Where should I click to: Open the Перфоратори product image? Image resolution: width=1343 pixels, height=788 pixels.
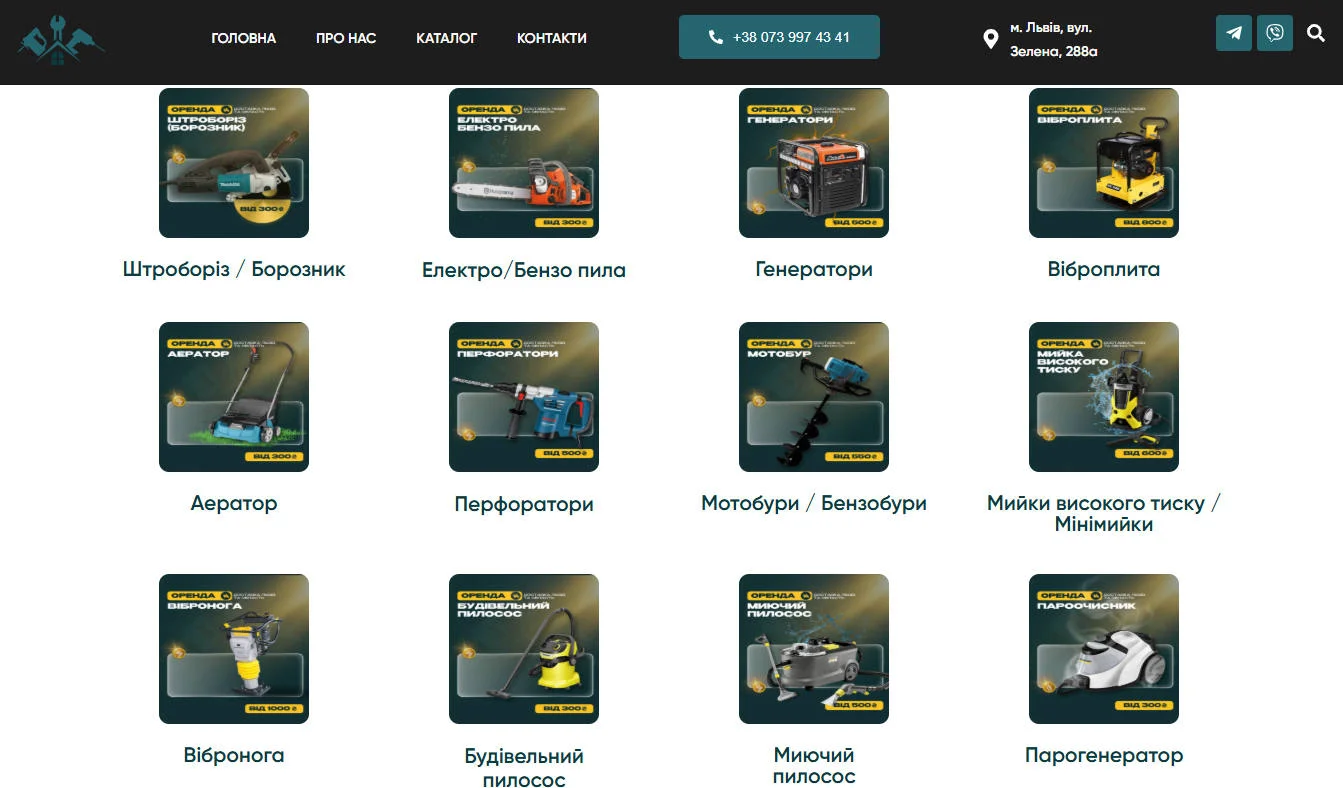pyautogui.click(x=524, y=397)
